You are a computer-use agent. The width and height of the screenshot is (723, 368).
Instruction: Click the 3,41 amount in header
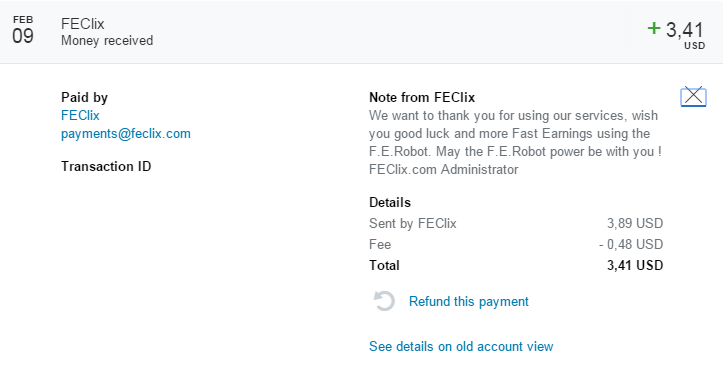point(685,30)
